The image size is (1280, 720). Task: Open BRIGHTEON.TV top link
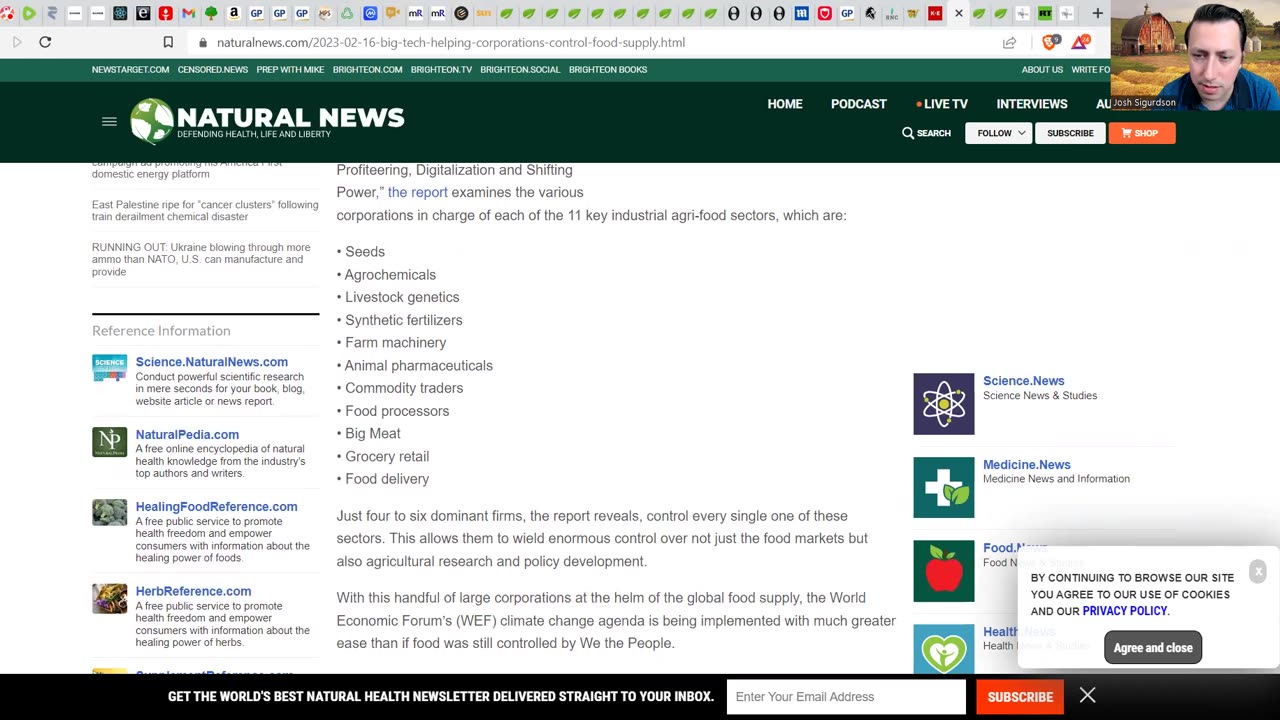pos(441,70)
